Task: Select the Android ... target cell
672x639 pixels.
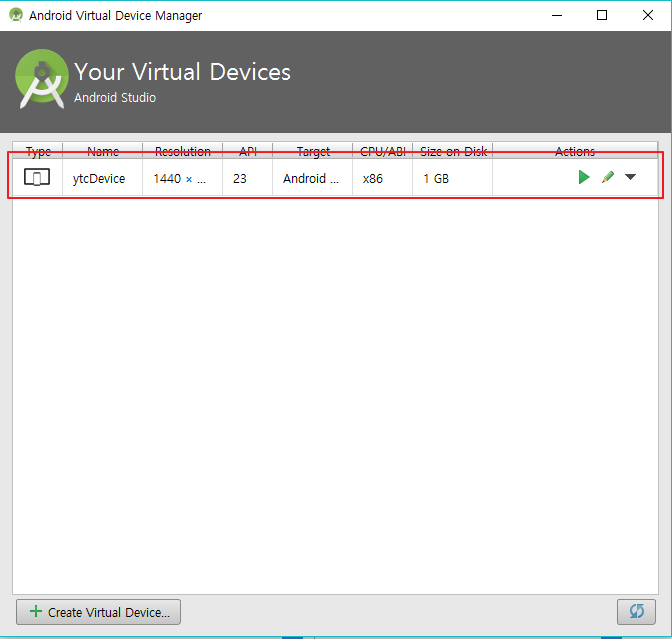Action: pos(311,178)
